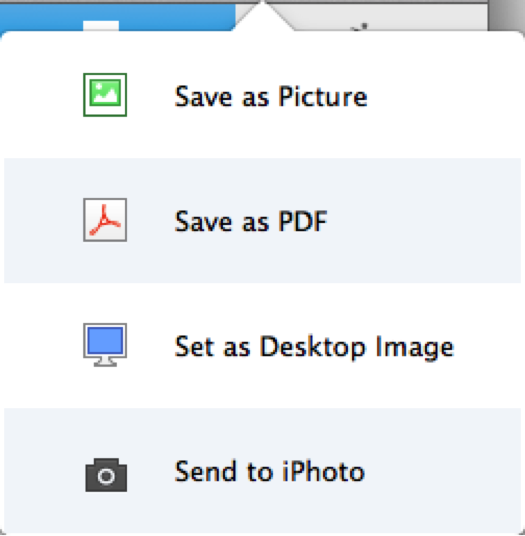525x536 pixels.
Task: Select Save as Picture
Action: click(x=262, y=95)
